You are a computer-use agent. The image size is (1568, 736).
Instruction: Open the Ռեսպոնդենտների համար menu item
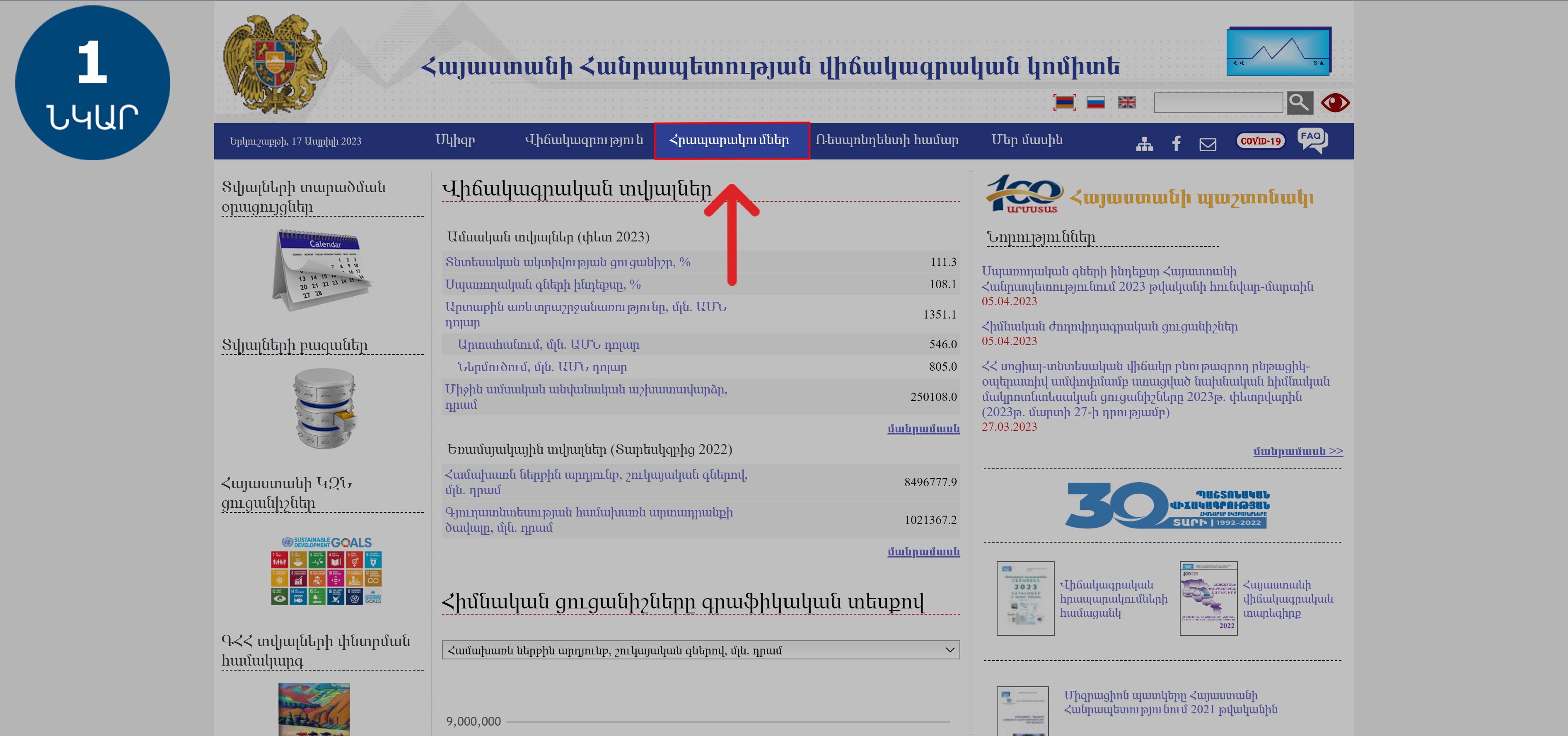(x=887, y=140)
